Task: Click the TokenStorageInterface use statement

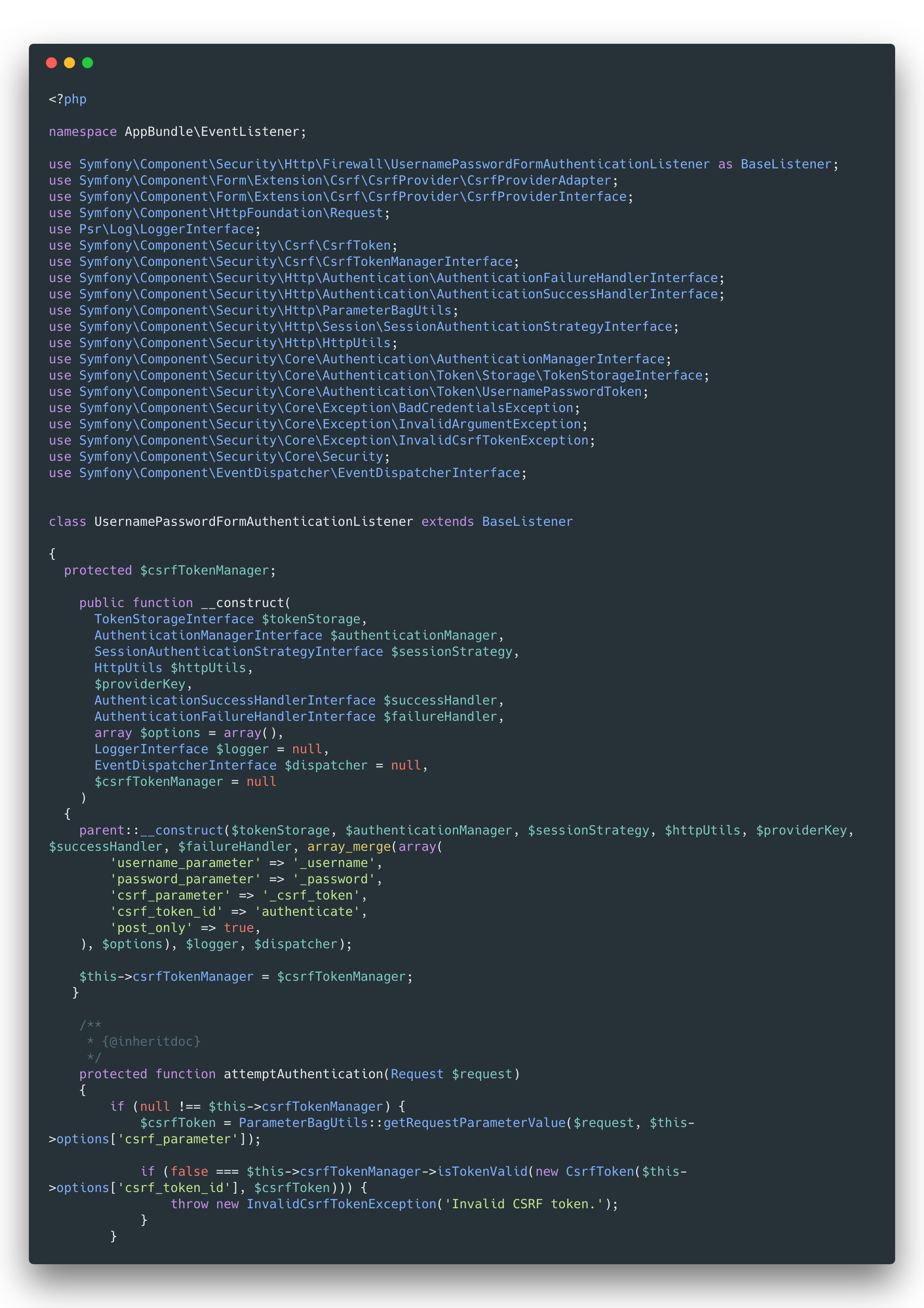Action: [379, 376]
